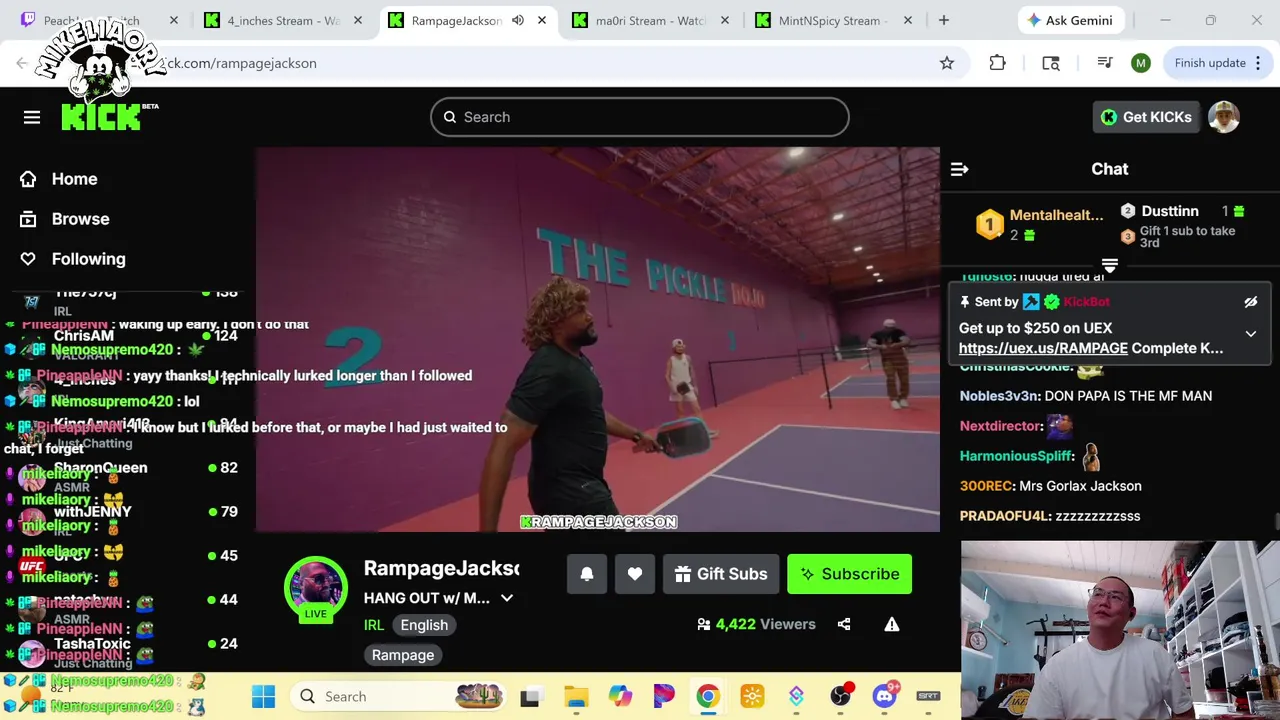Viewport: 1280px width, 720px height.
Task: Expand the pinned message chevron
Action: click(1250, 334)
